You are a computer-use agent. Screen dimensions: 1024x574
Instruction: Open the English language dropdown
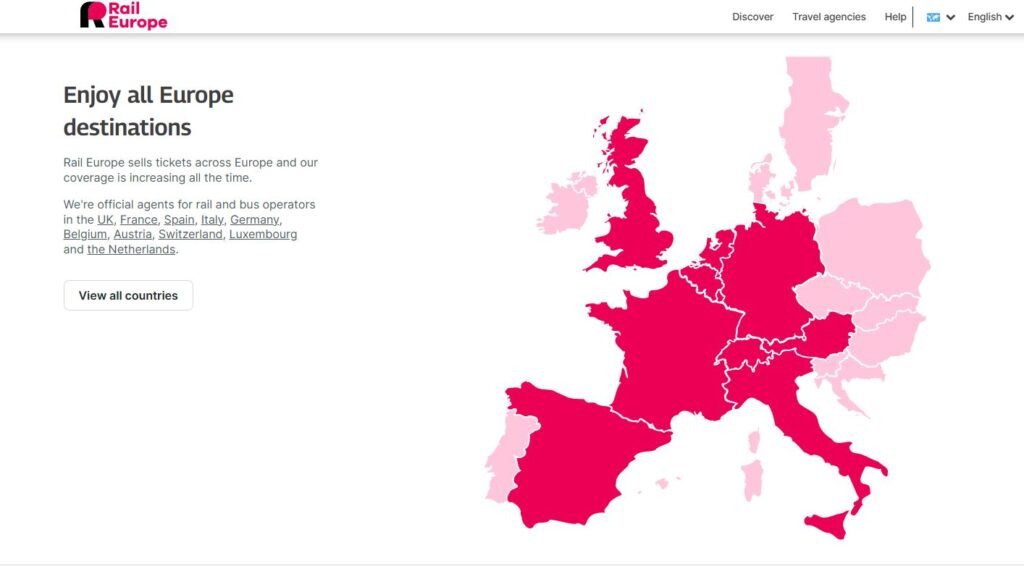(990, 17)
